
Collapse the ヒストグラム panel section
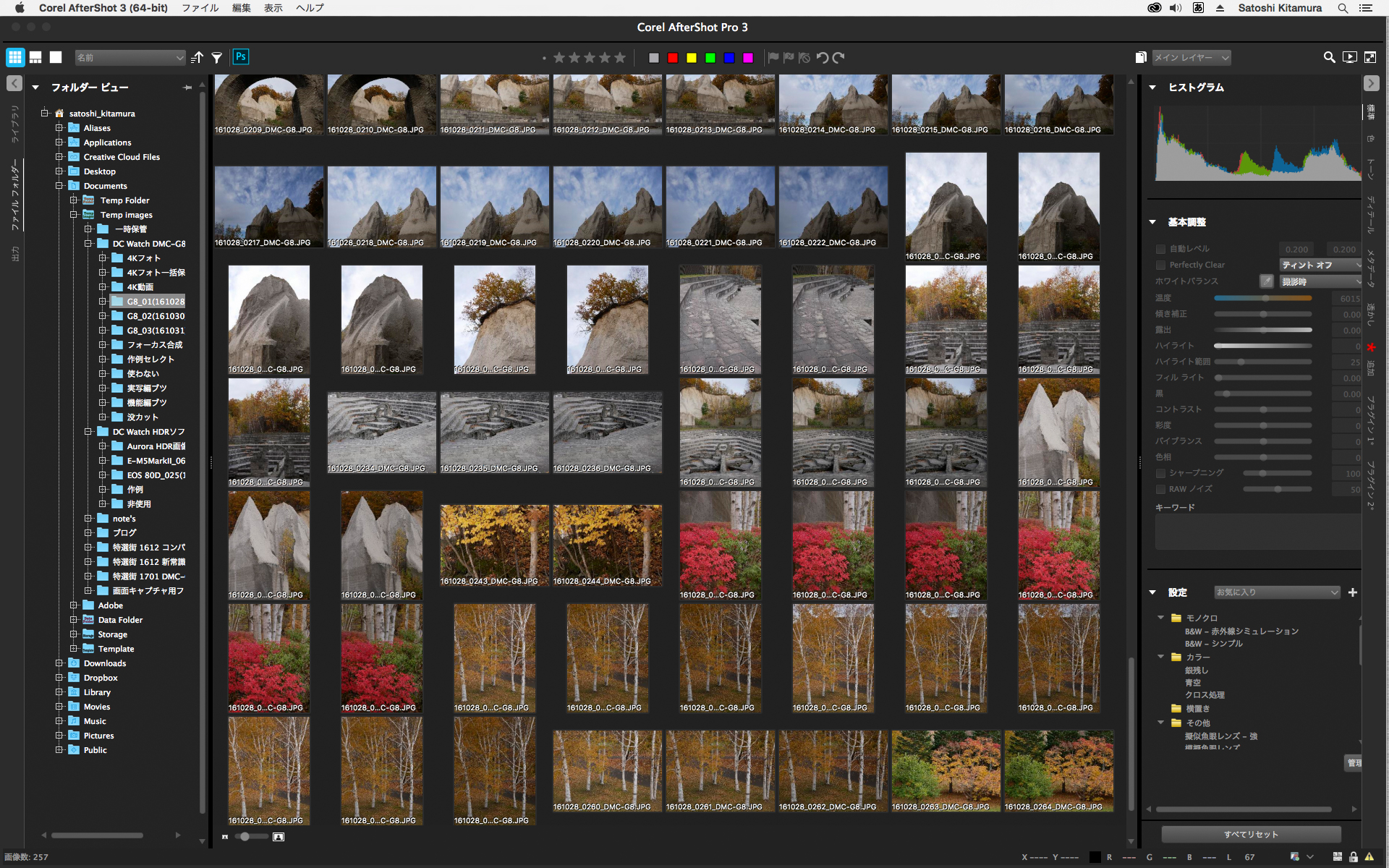(1152, 88)
